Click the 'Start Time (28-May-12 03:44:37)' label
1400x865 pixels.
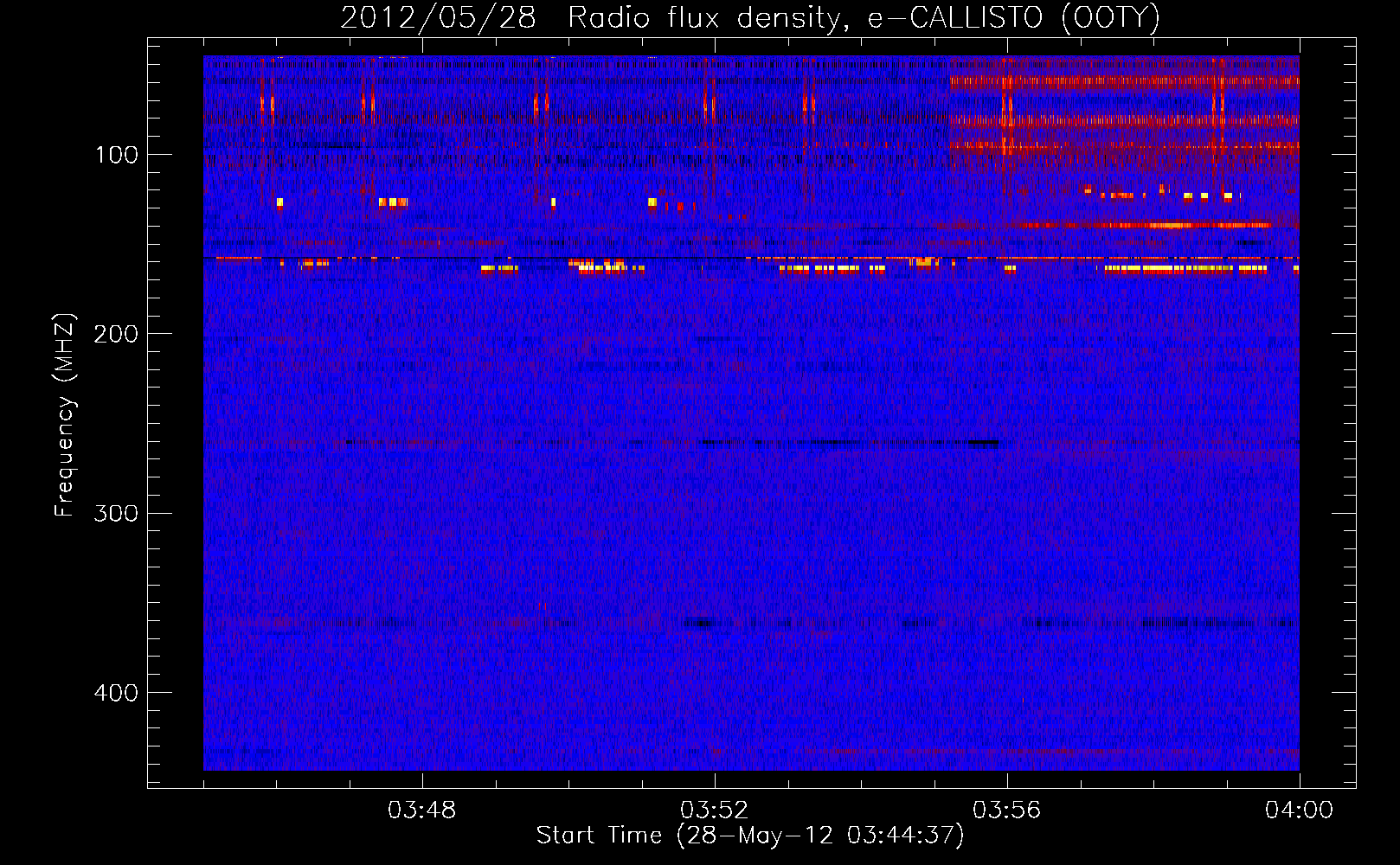pos(750,836)
